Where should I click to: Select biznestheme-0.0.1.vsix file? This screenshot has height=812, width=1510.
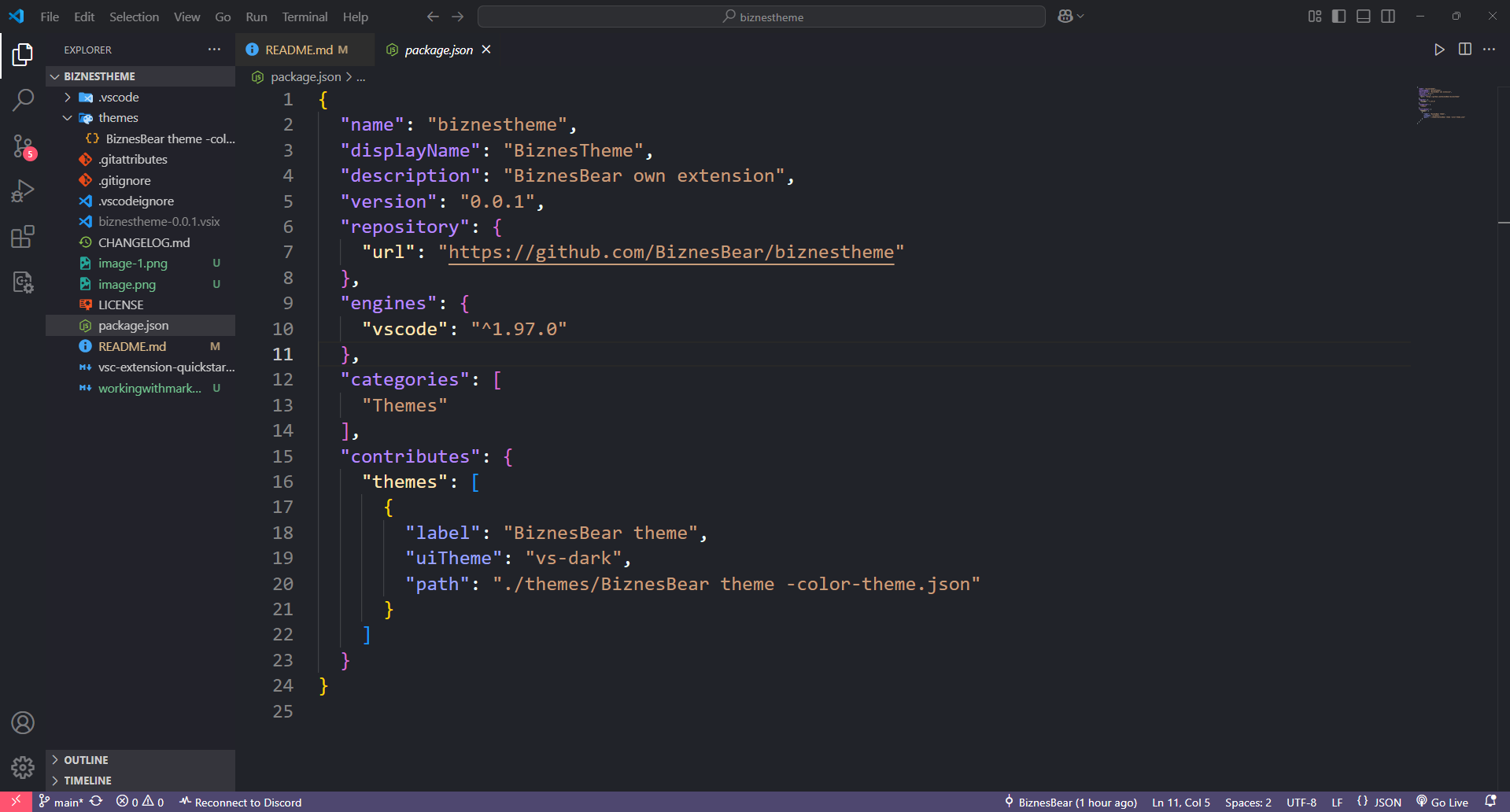pyautogui.click(x=140, y=222)
